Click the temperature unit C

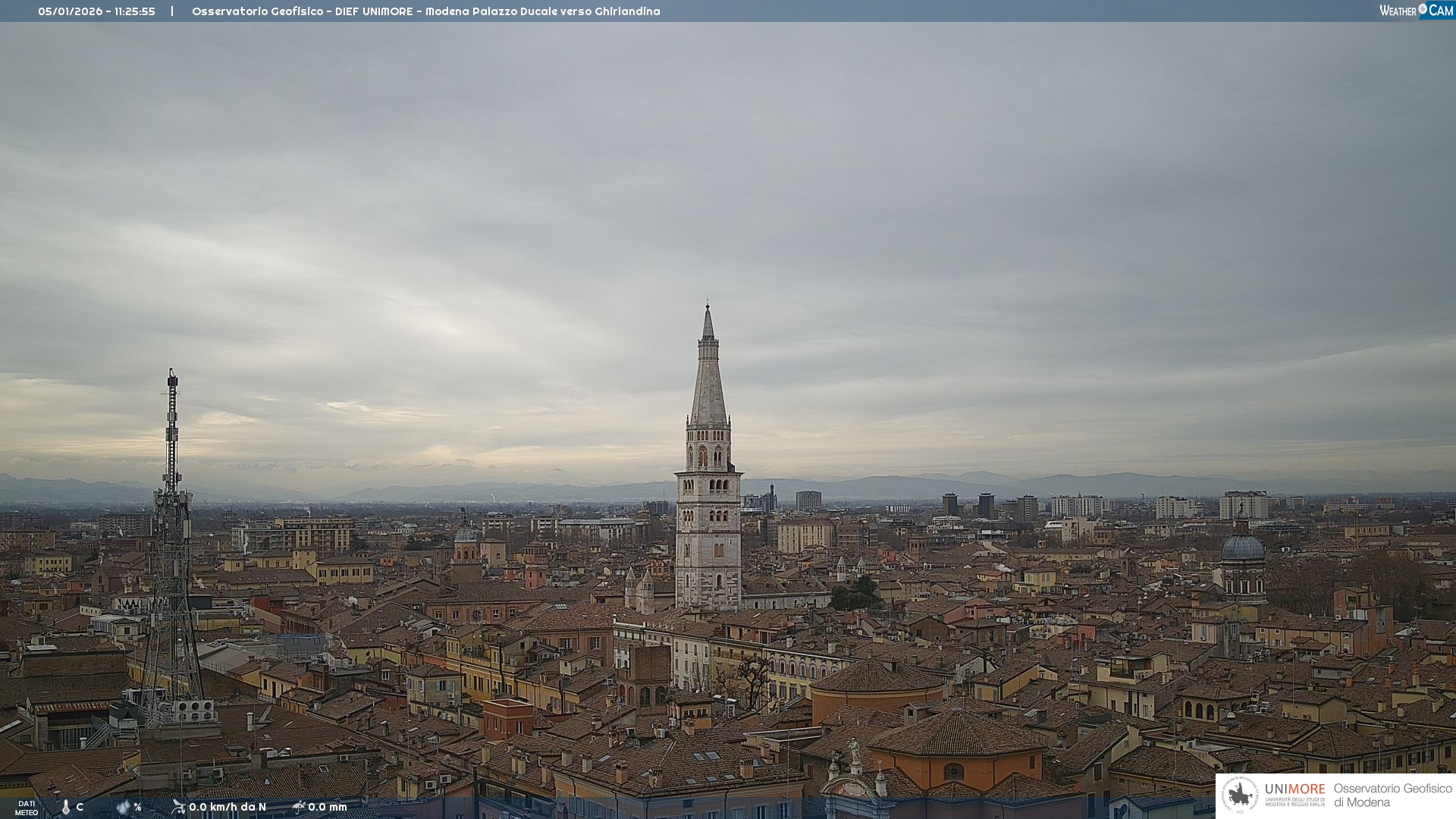pos(80,808)
